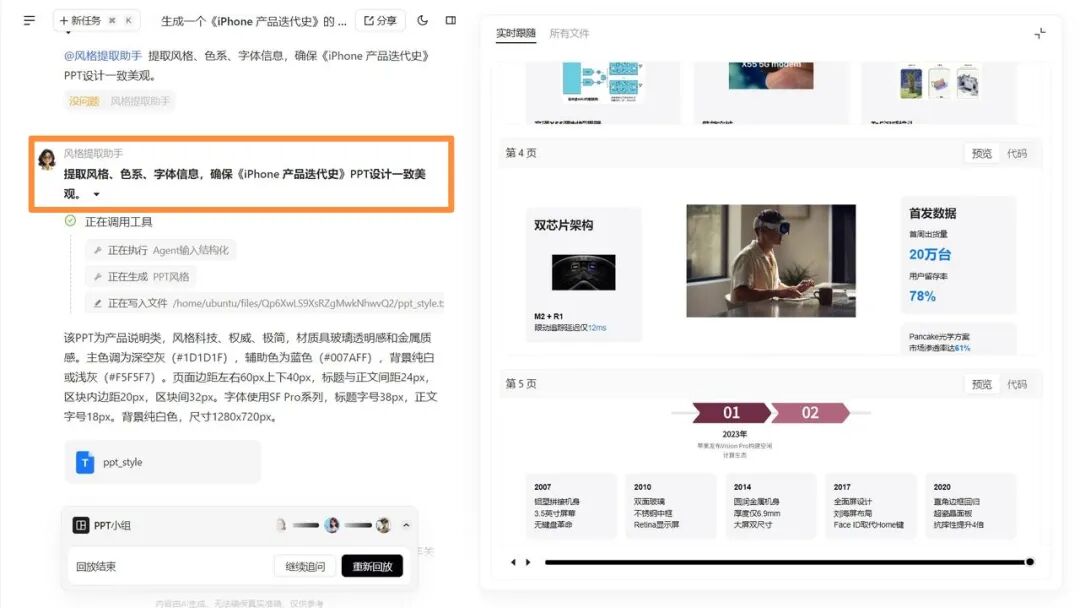The width and height of the screenshot is (1080, 608).
Task: Click the 没问题 status tag
Action: click(x=84, y=101)
